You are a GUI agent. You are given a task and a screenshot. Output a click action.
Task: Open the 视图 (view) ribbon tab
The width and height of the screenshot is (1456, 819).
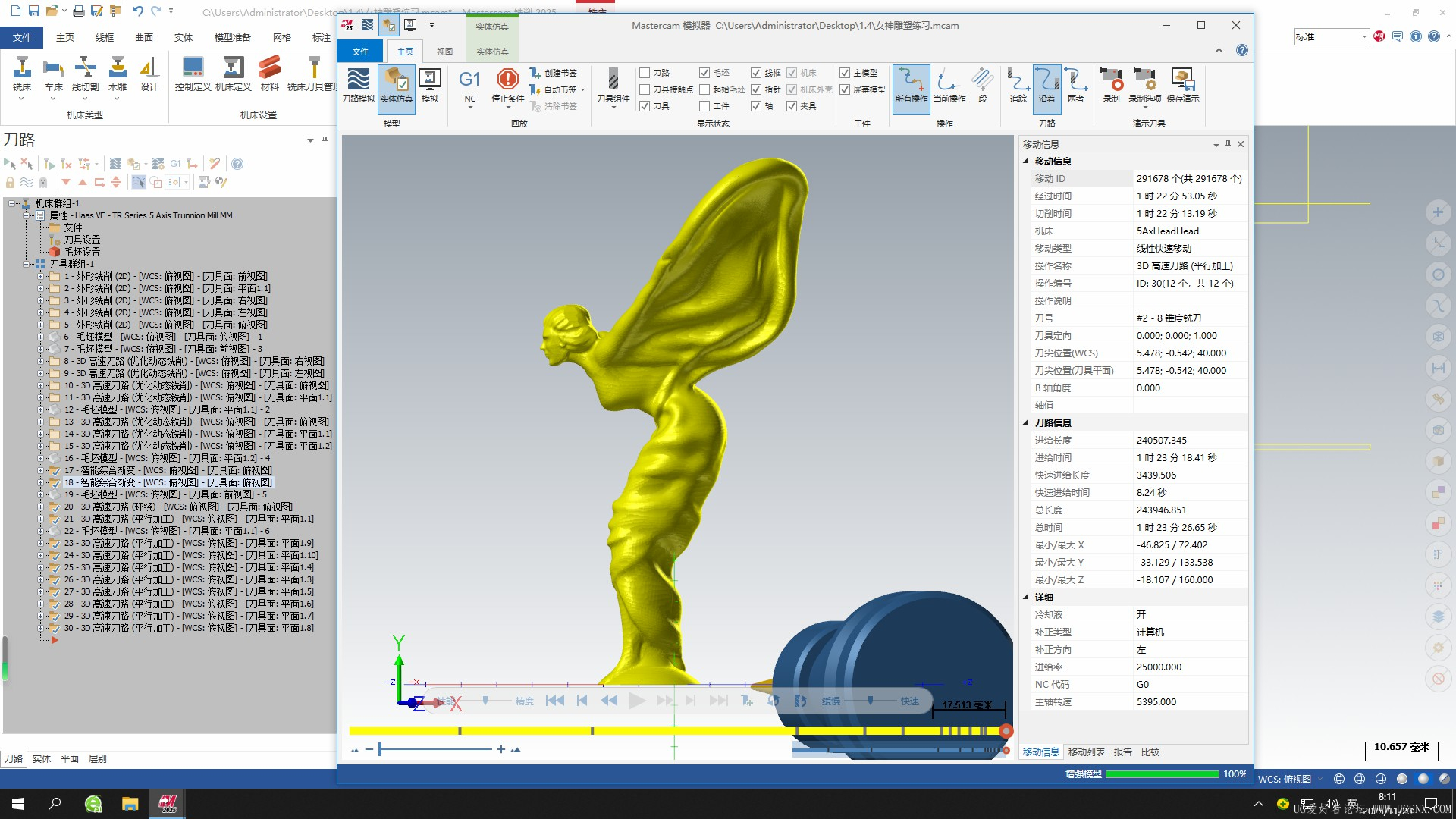coord(444,52)
